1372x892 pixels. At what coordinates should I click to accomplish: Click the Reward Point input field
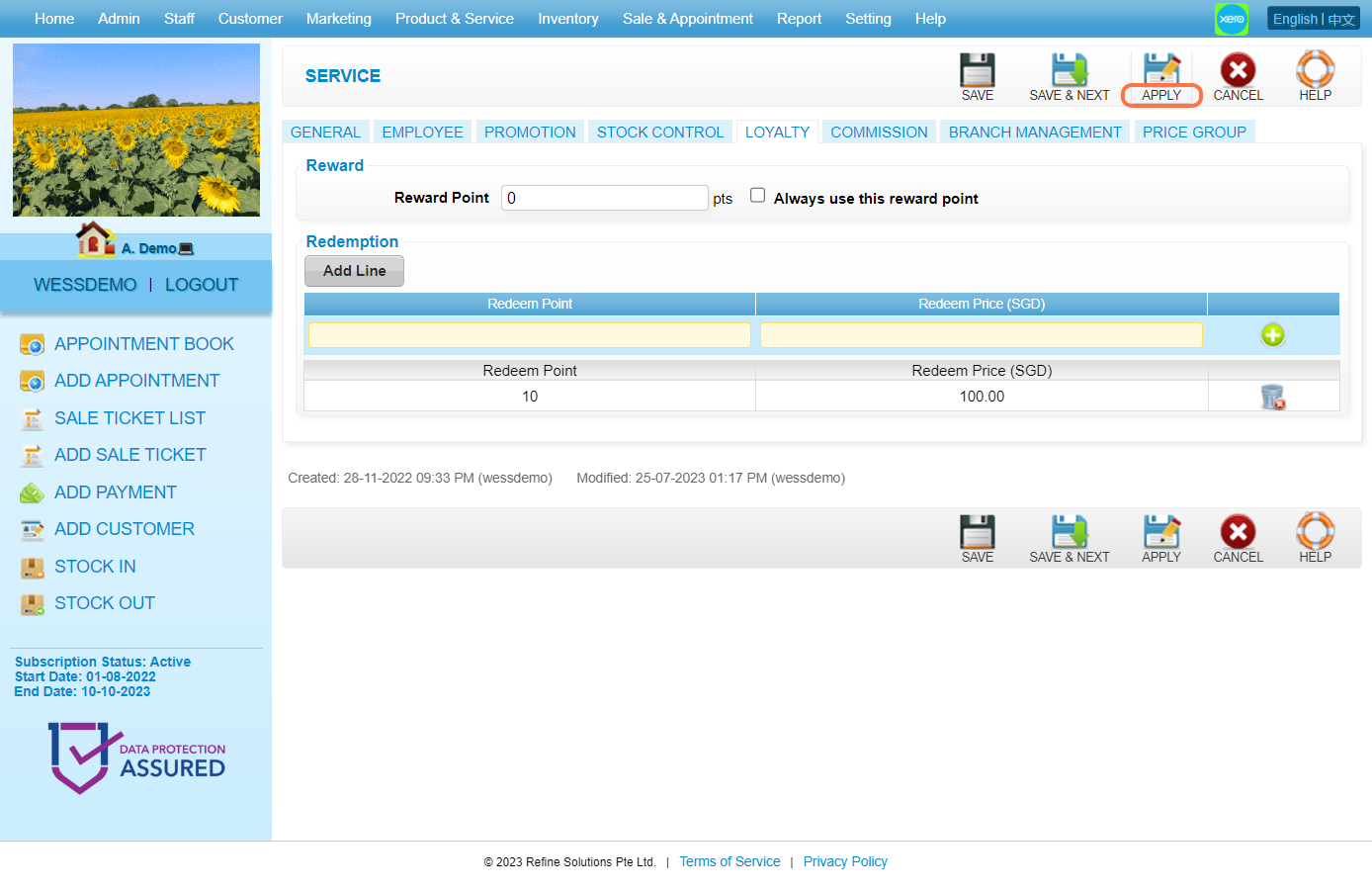[604, 198]
